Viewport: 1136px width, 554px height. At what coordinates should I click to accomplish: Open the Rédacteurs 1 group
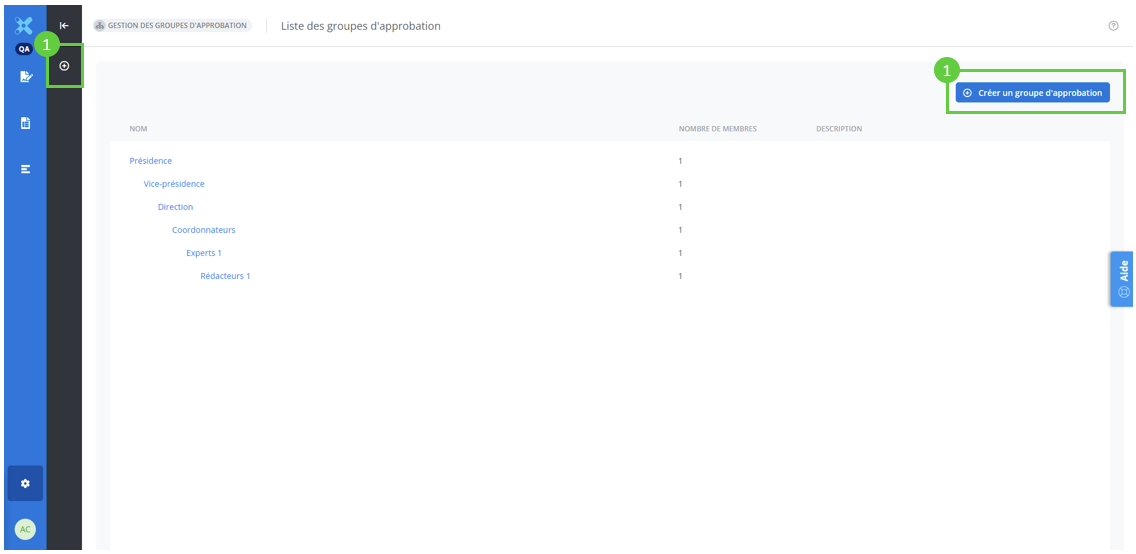tap(225, 276)
